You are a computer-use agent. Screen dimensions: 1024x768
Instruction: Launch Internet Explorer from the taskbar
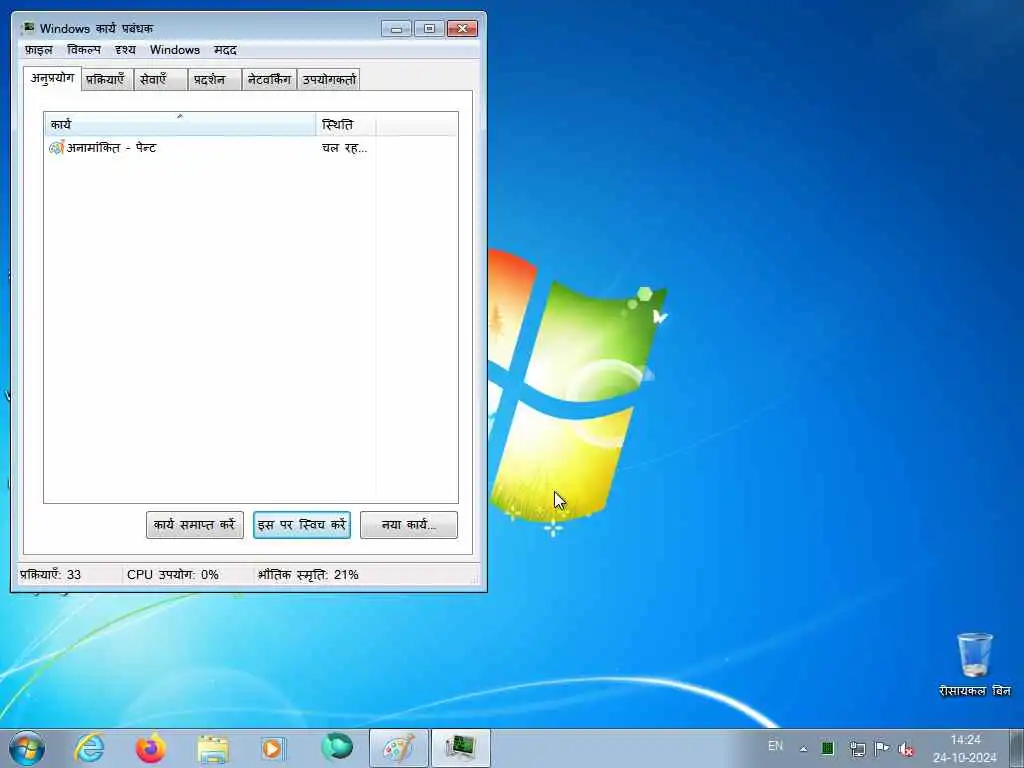89,748
